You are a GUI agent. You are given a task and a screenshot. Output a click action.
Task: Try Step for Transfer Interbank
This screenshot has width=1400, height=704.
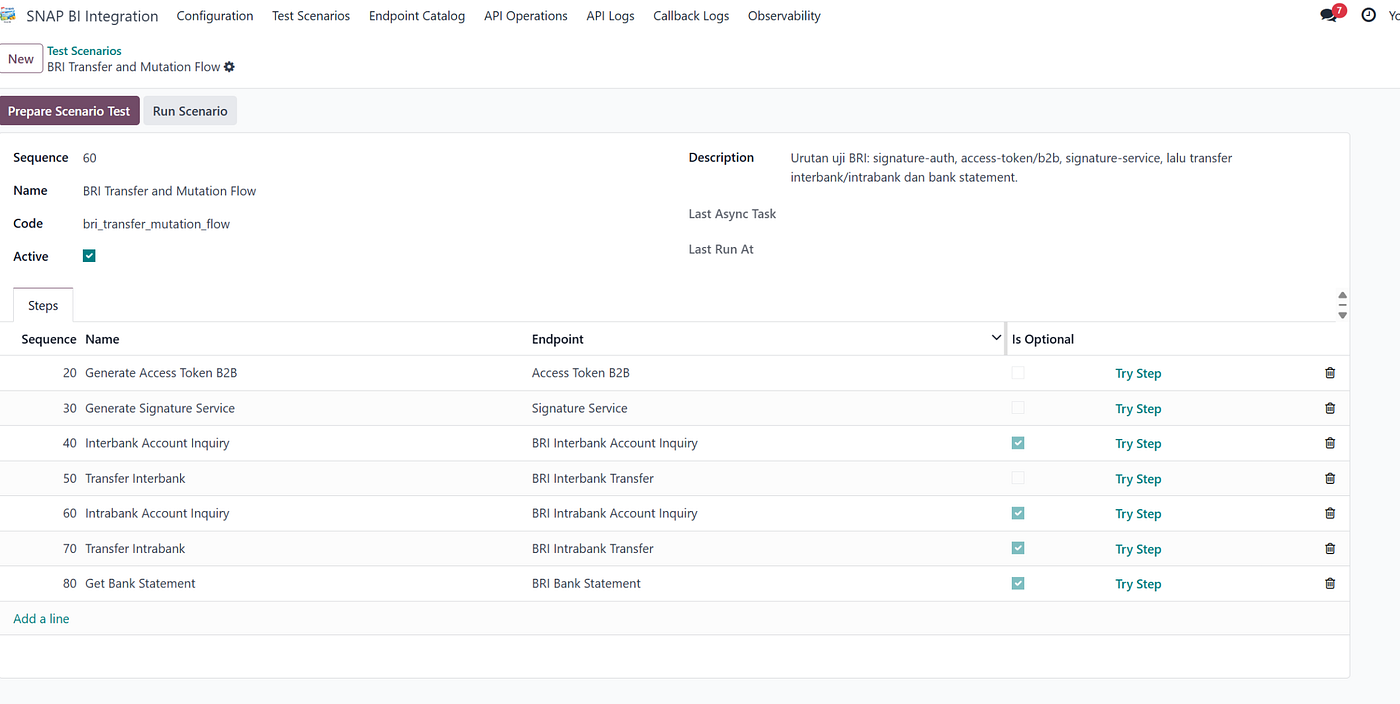(1138, 478)
